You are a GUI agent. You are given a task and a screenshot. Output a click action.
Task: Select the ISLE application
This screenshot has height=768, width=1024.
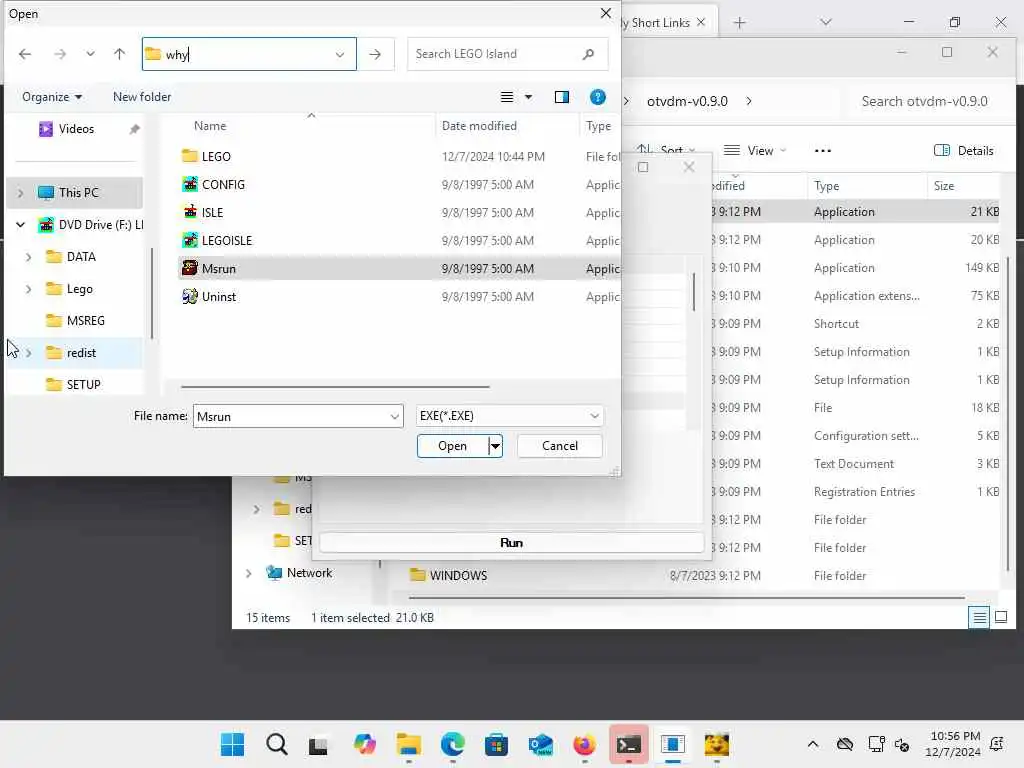202,213
